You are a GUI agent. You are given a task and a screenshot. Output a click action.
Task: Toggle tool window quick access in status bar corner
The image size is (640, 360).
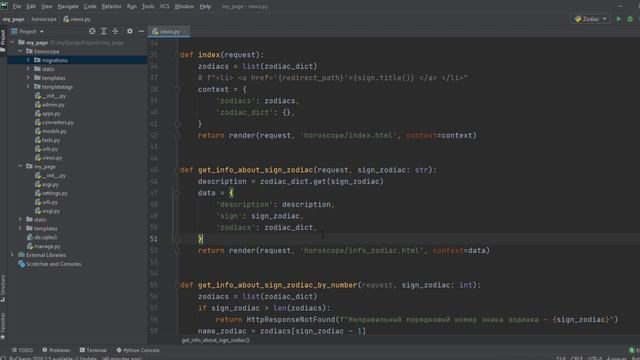3,358
